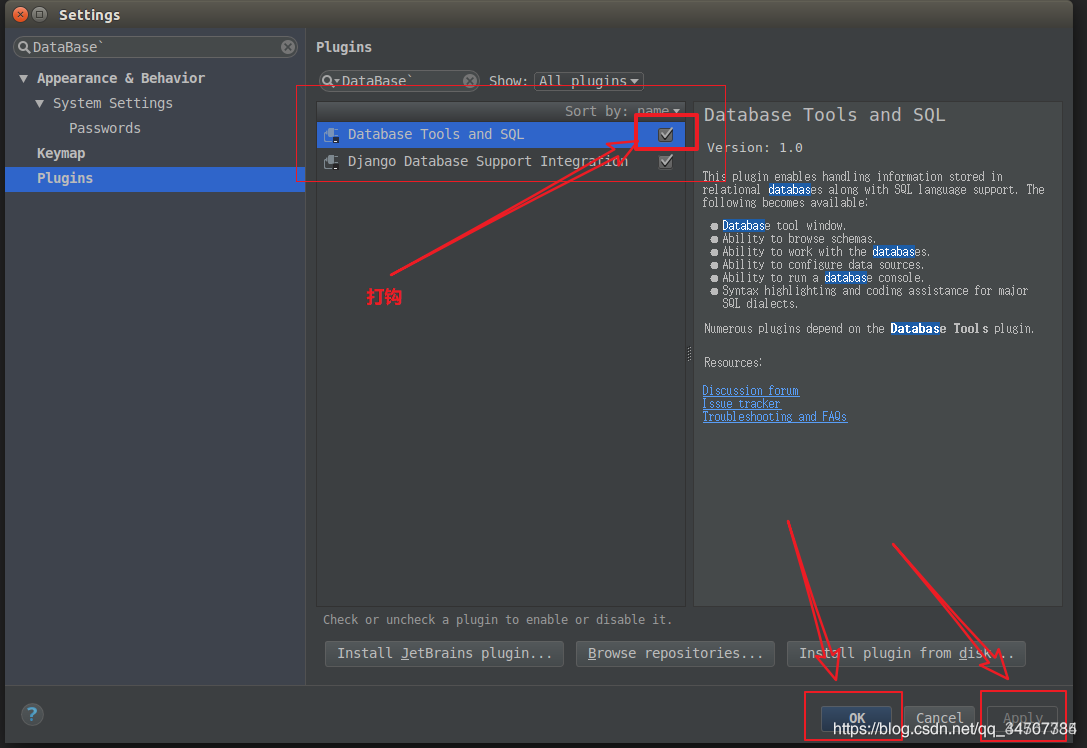
Task: Click Install JetBrains plugin button
Action: (444, 654)
